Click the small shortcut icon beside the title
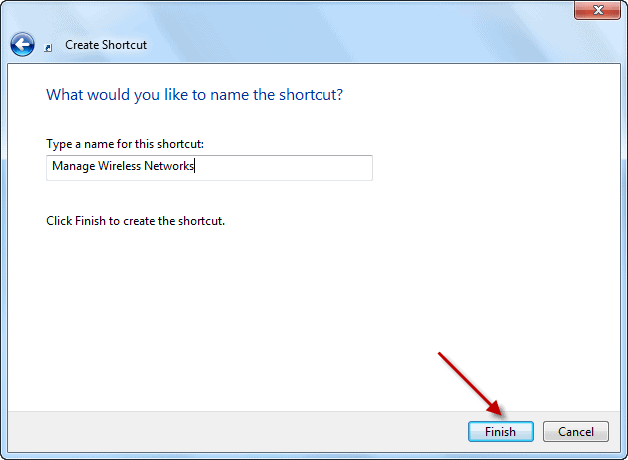628x460 pixels. pyautogui.click(x=48, y=46)
